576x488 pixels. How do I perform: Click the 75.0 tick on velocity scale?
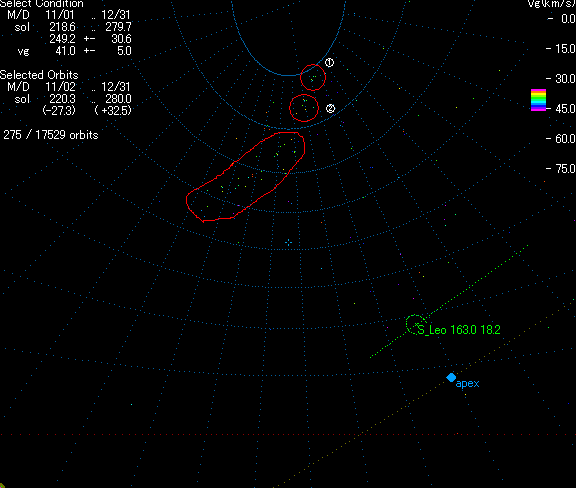pos(565,169)
